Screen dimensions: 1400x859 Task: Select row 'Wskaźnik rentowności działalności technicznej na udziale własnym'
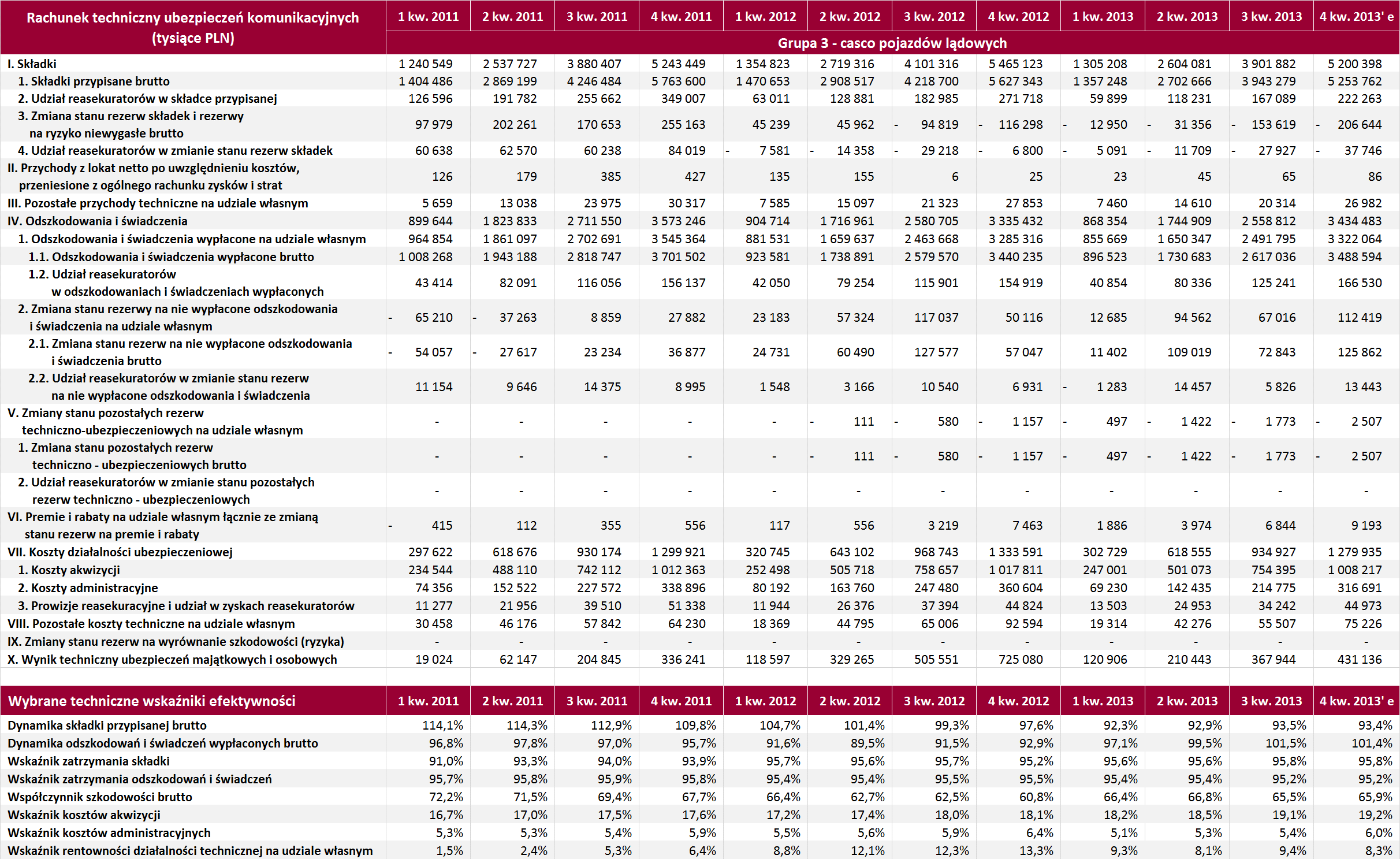(190, 850)
